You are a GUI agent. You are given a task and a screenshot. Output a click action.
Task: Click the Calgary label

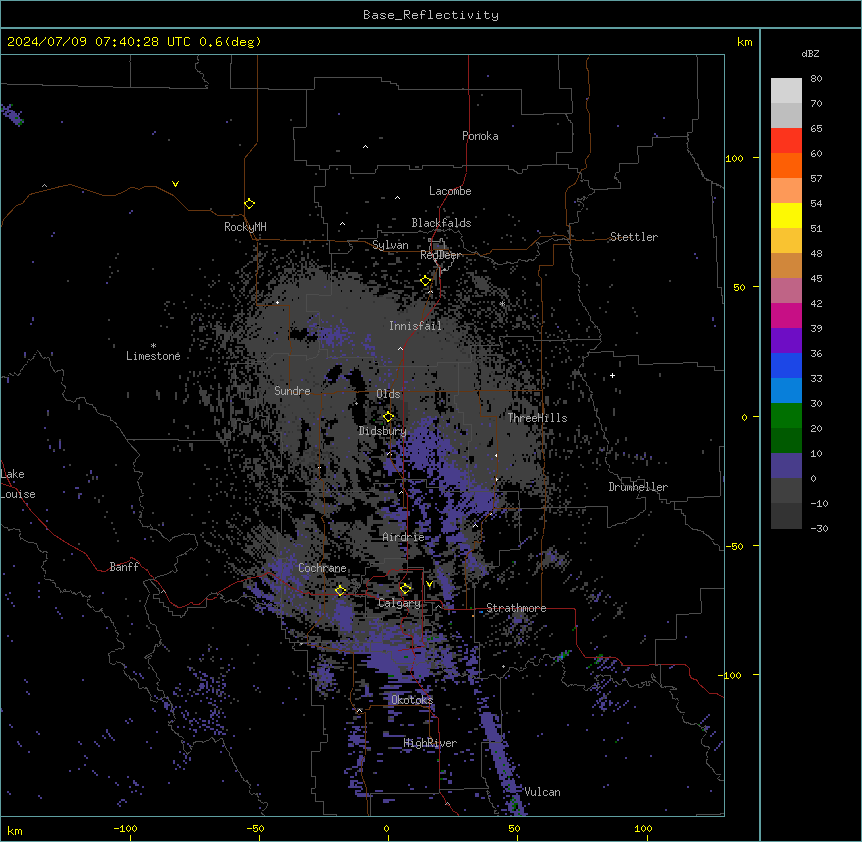[400, 603]
